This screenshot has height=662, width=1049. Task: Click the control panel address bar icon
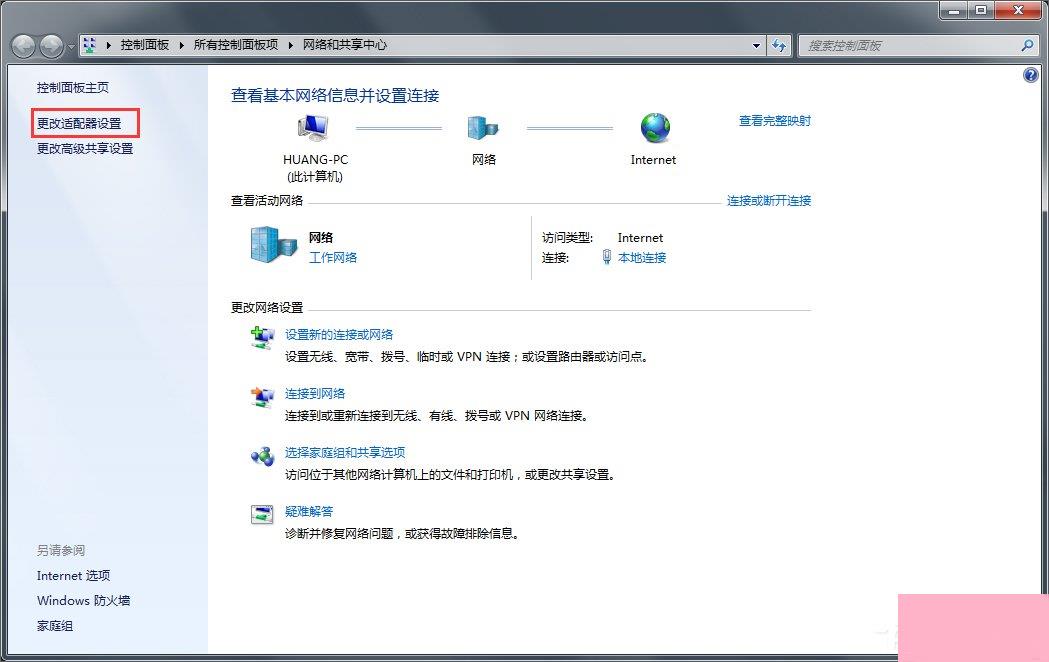(90, 45)
